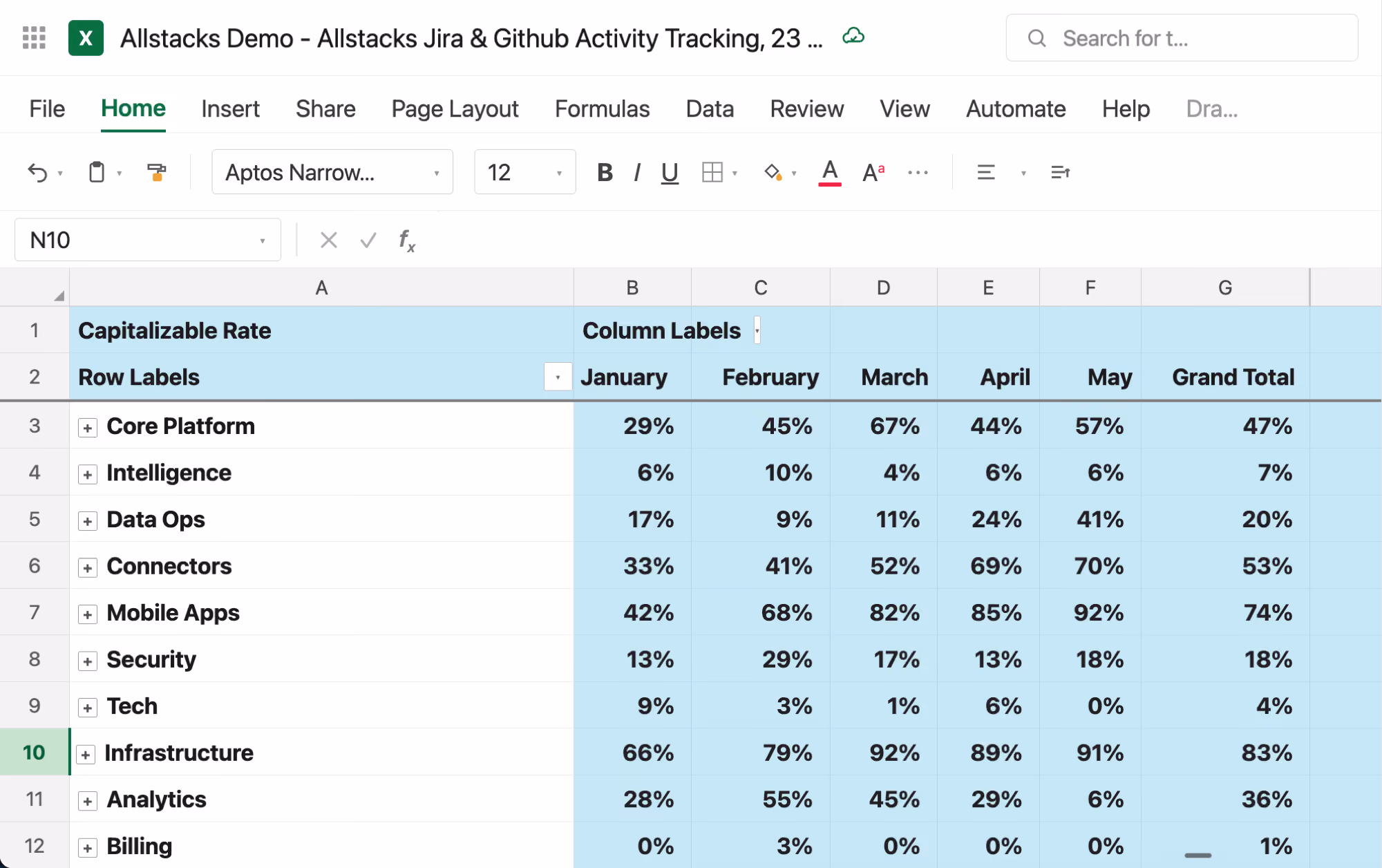Click the font size change icon
This screenshot has height=868, width=1382.
click(873, 172)
